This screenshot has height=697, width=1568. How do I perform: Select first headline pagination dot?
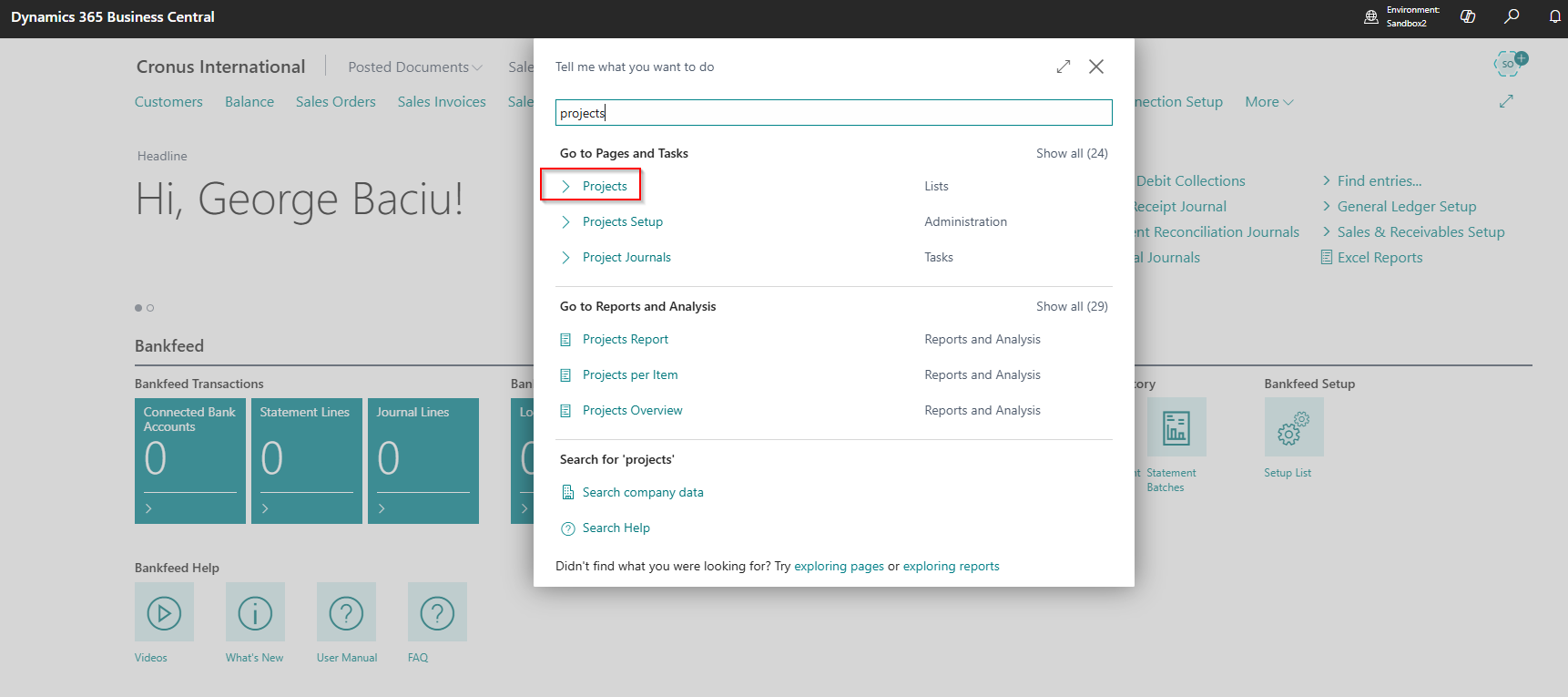138,308
